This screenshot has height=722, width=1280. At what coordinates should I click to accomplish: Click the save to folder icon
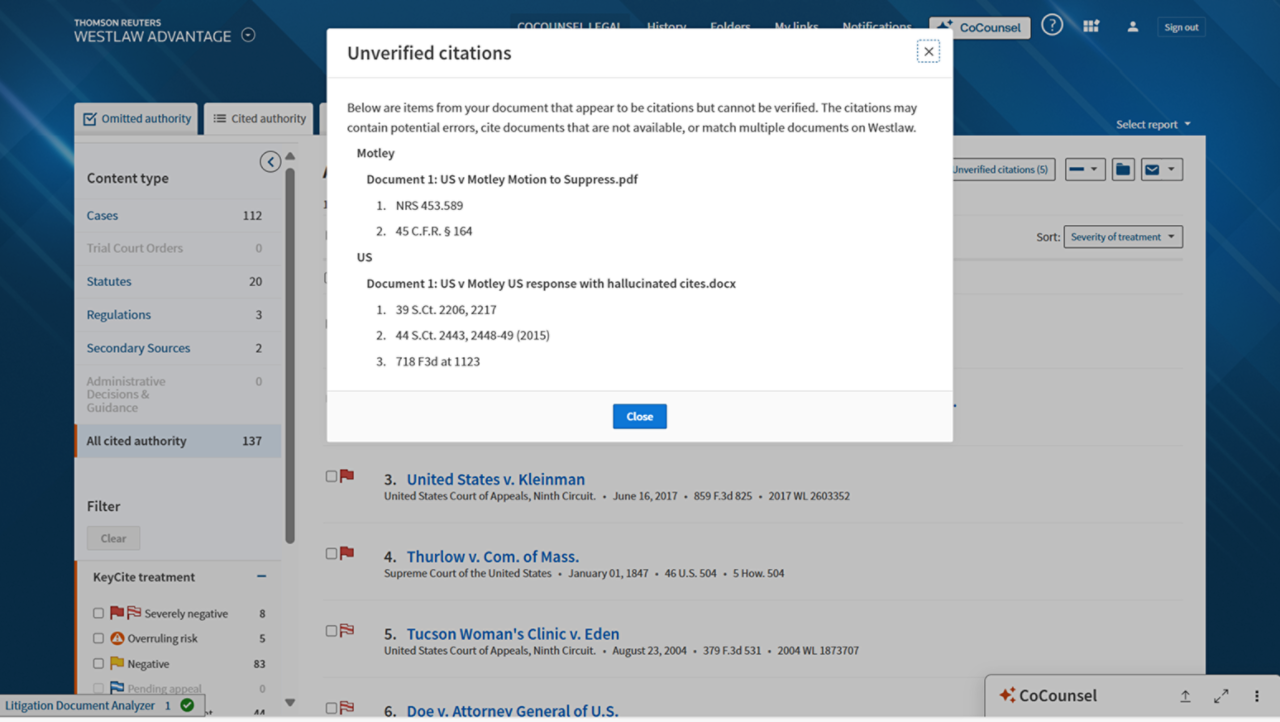click(1123, 170)
